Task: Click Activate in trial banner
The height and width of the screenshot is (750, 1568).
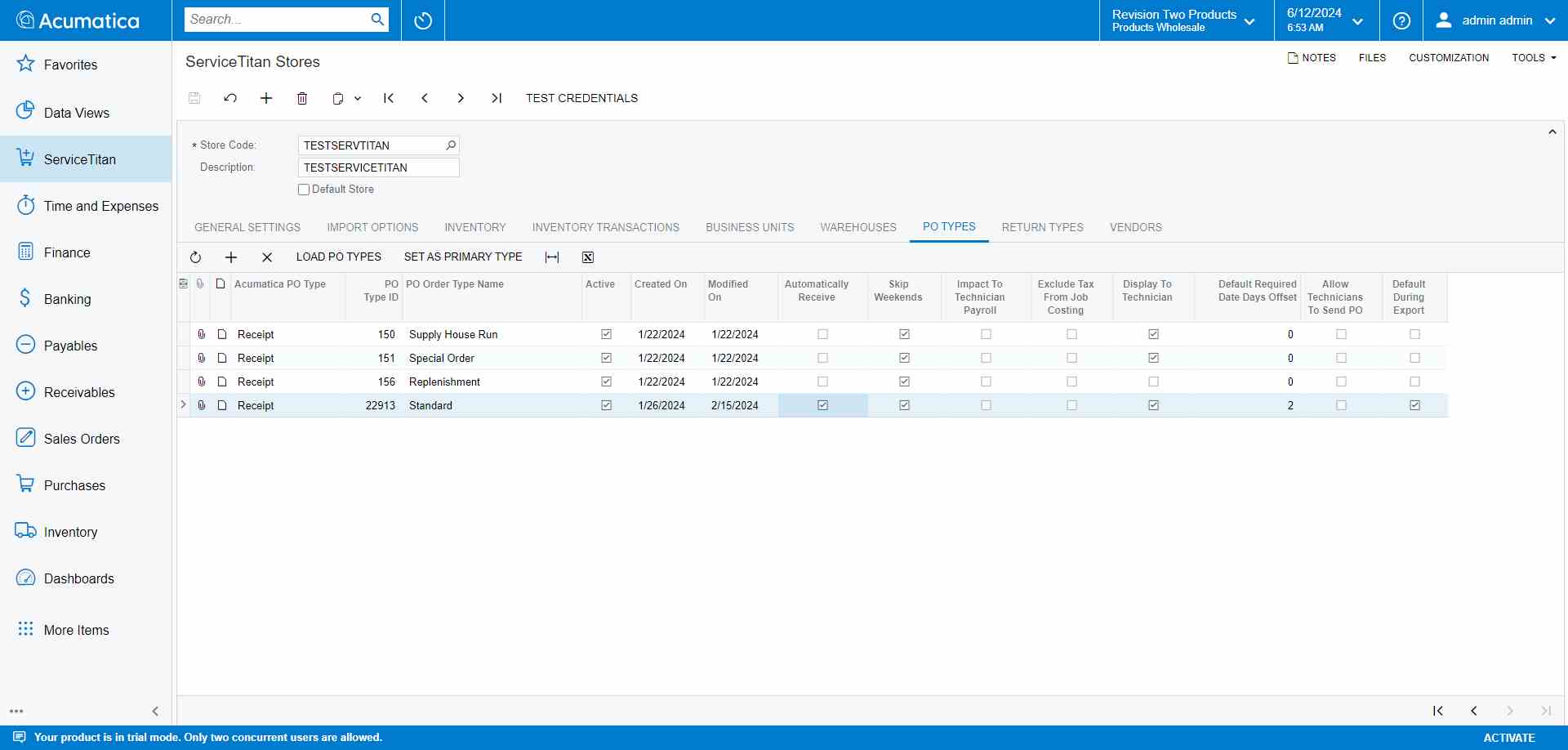Action: click(x=1509, y=738)
